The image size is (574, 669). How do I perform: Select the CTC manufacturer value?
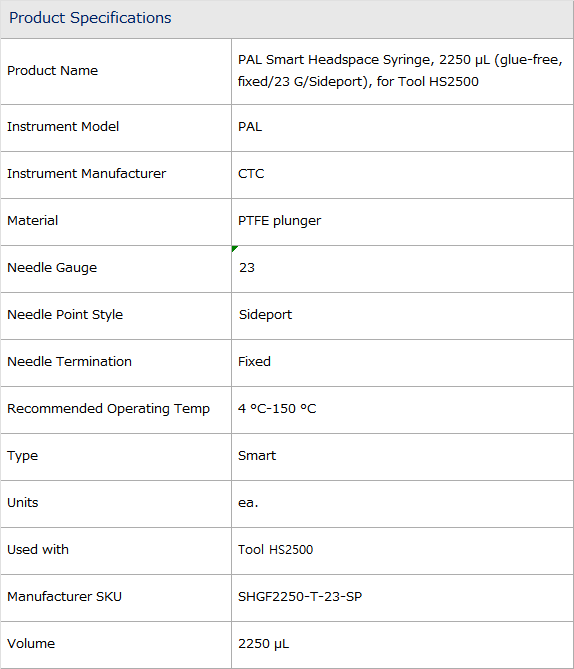251,174
